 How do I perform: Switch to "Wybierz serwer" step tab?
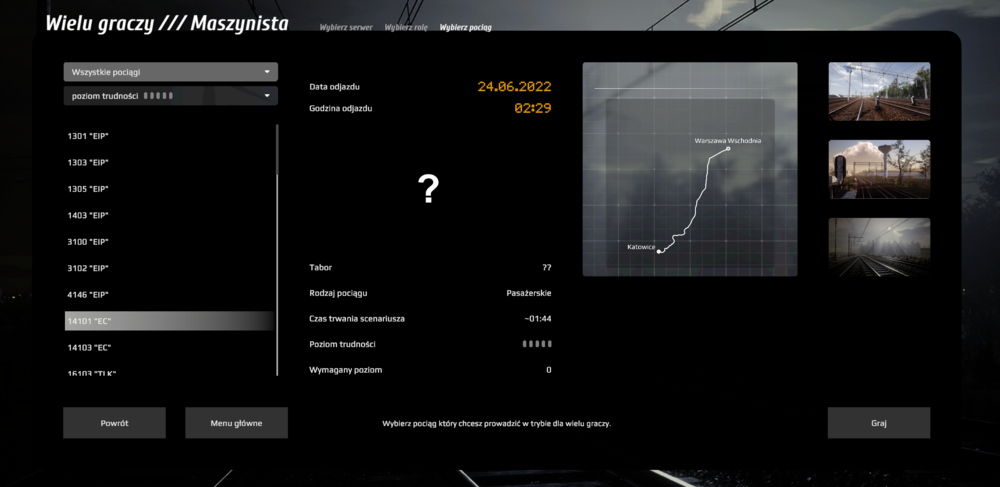[x=346, y=28]
